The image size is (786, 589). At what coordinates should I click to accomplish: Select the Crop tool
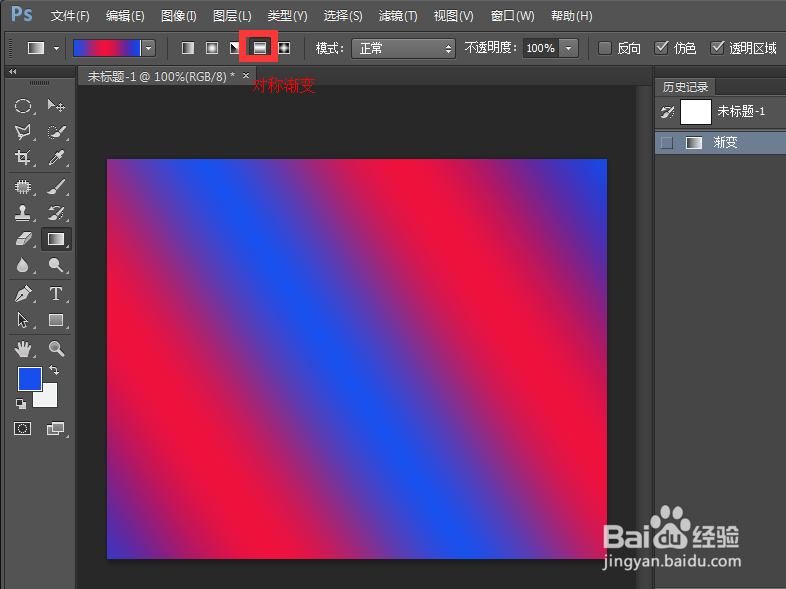(x=23, y=157)
